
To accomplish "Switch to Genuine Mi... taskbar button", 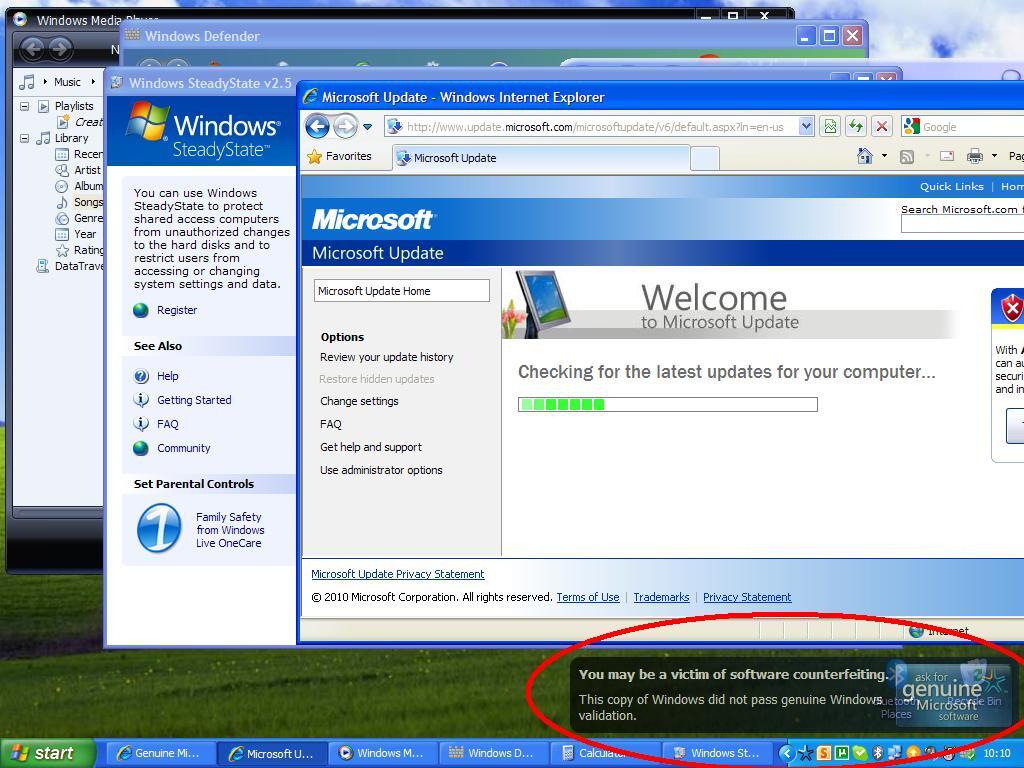I will tap(159, 753).
